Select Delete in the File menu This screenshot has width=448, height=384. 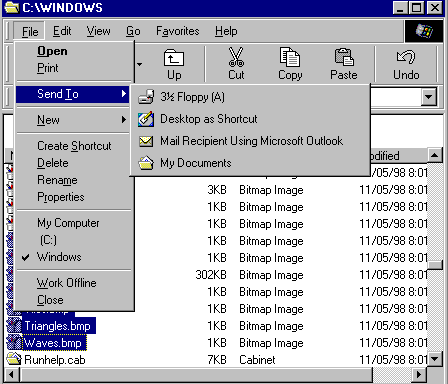(x=74, y=163)
